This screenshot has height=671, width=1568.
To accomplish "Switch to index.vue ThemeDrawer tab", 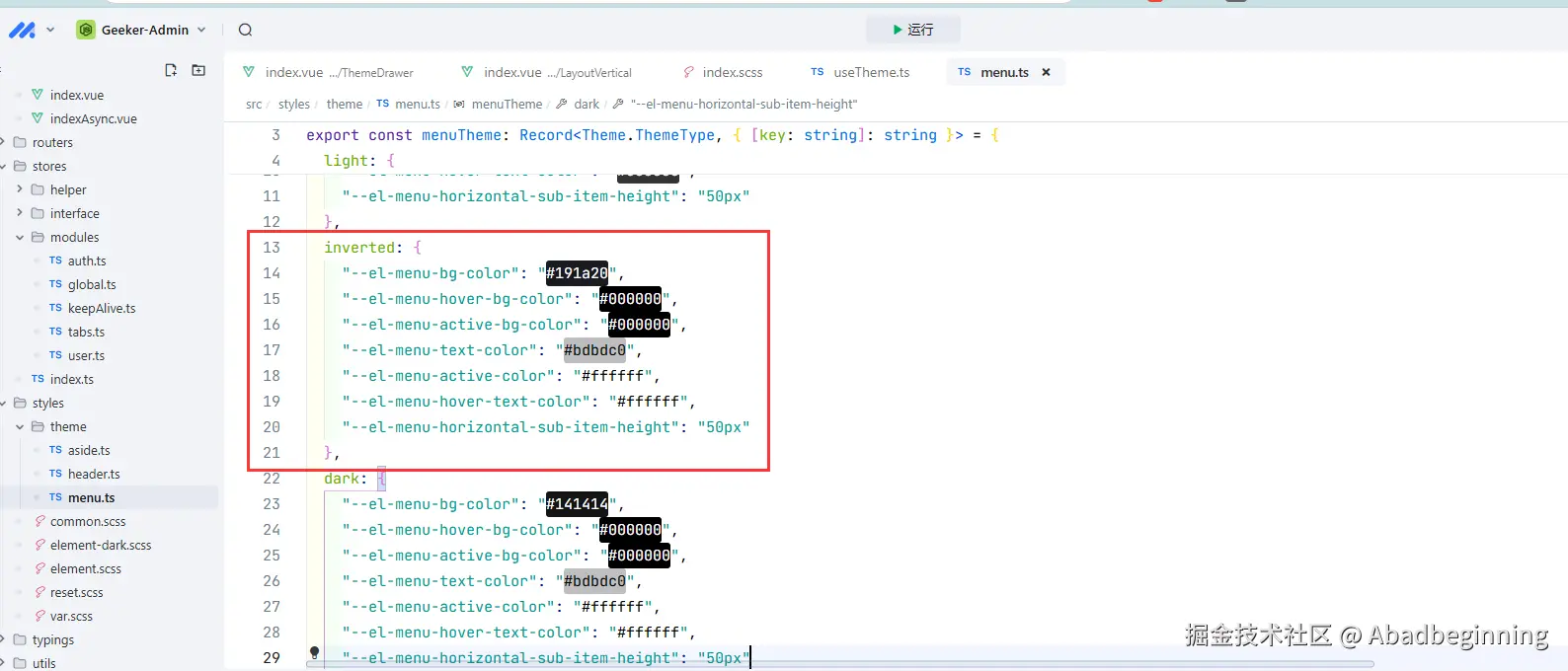I will coord(329,72).
